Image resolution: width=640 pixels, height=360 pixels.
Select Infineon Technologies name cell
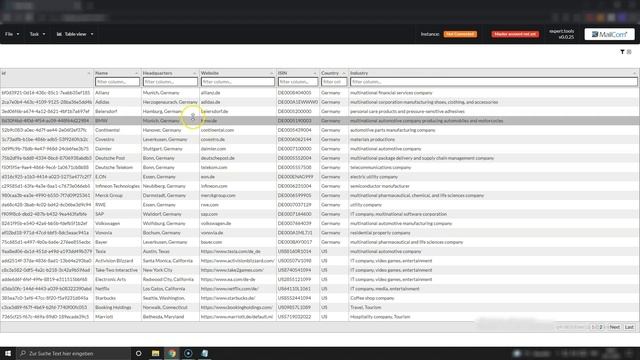tap(118, 186)
